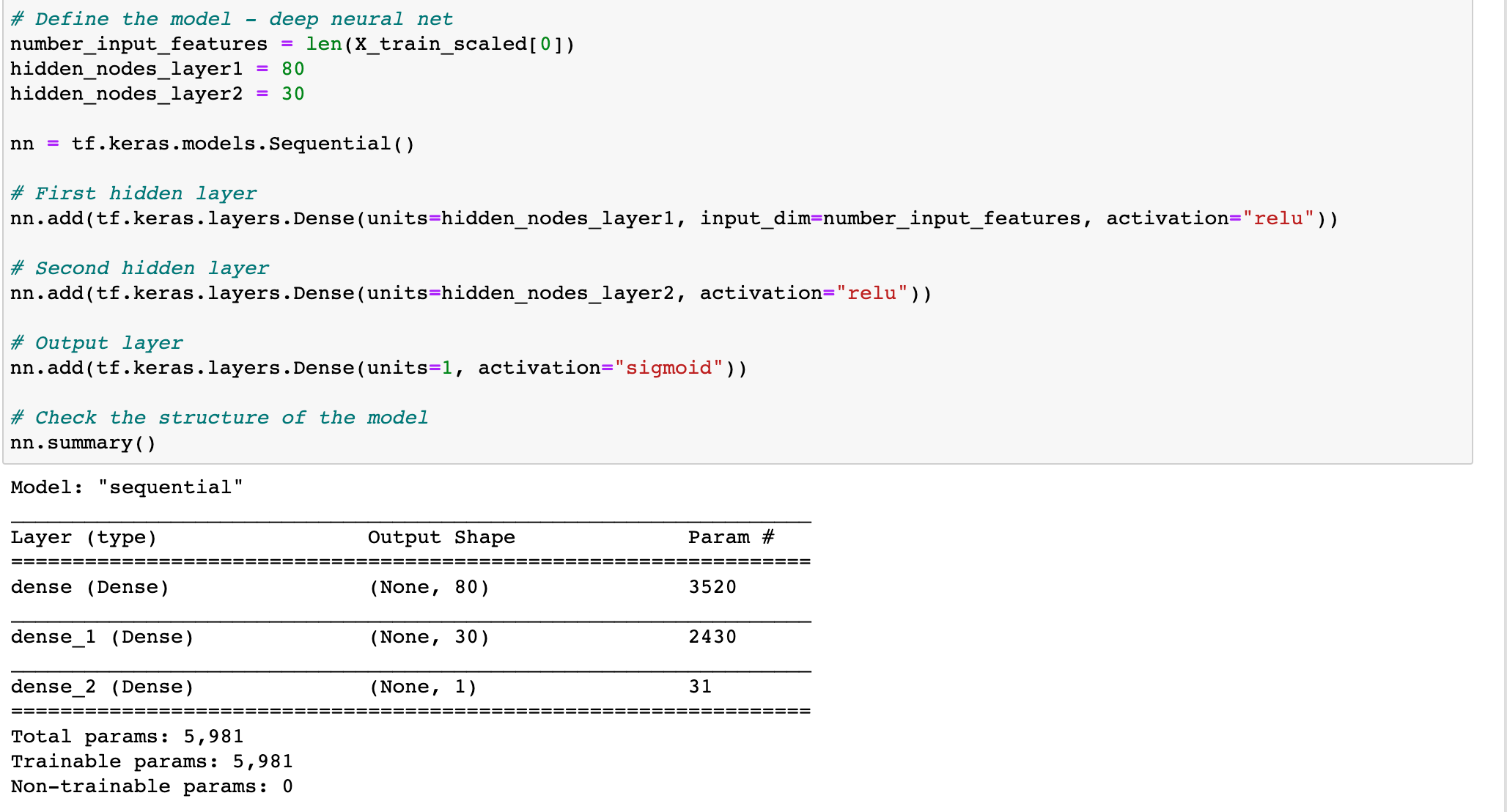Viewport: 1507px width, 812px height.
Task: Select the 'dense (Dense)' summary row
Action: coord(89,586)
